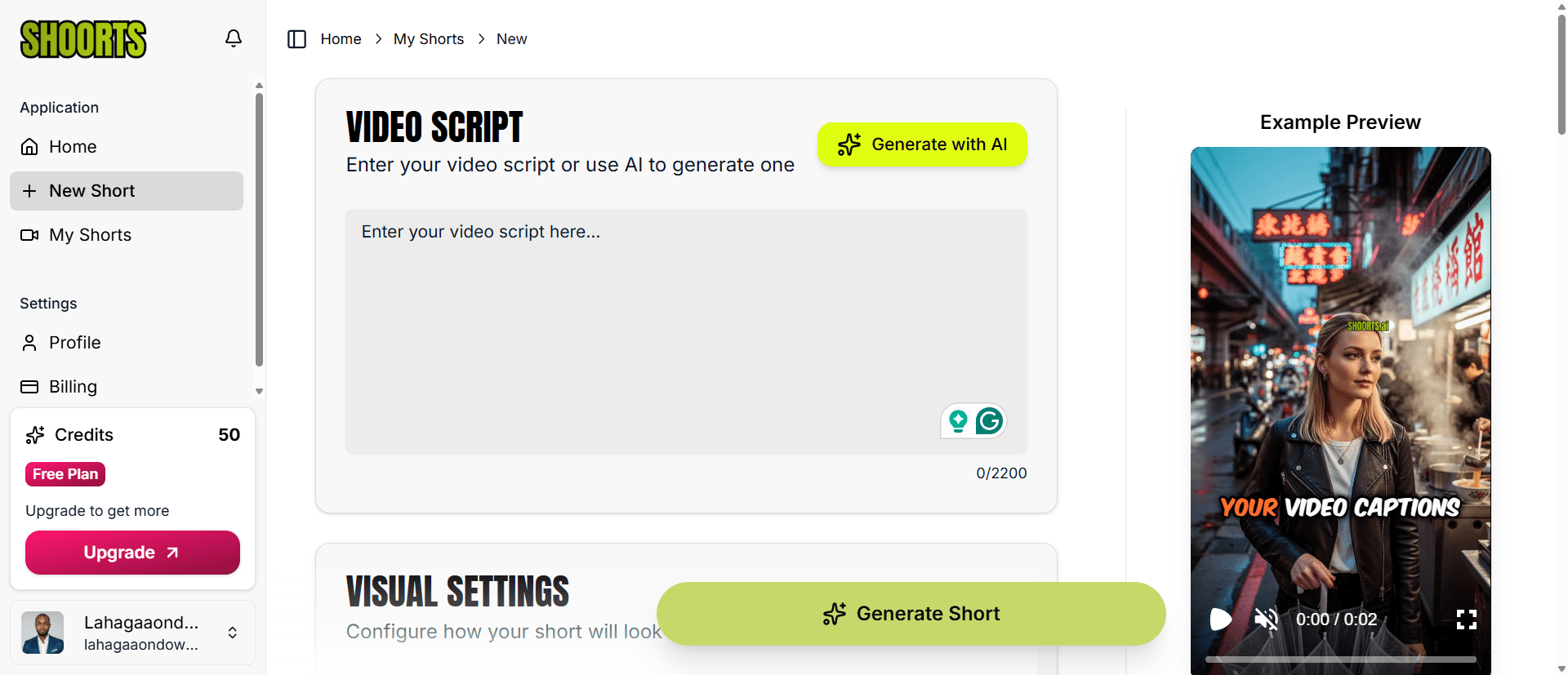The width and height of the screenshot is (1568, 675).
Task: Click the Credits sparkle icon
Action: [x=34, y=435]
